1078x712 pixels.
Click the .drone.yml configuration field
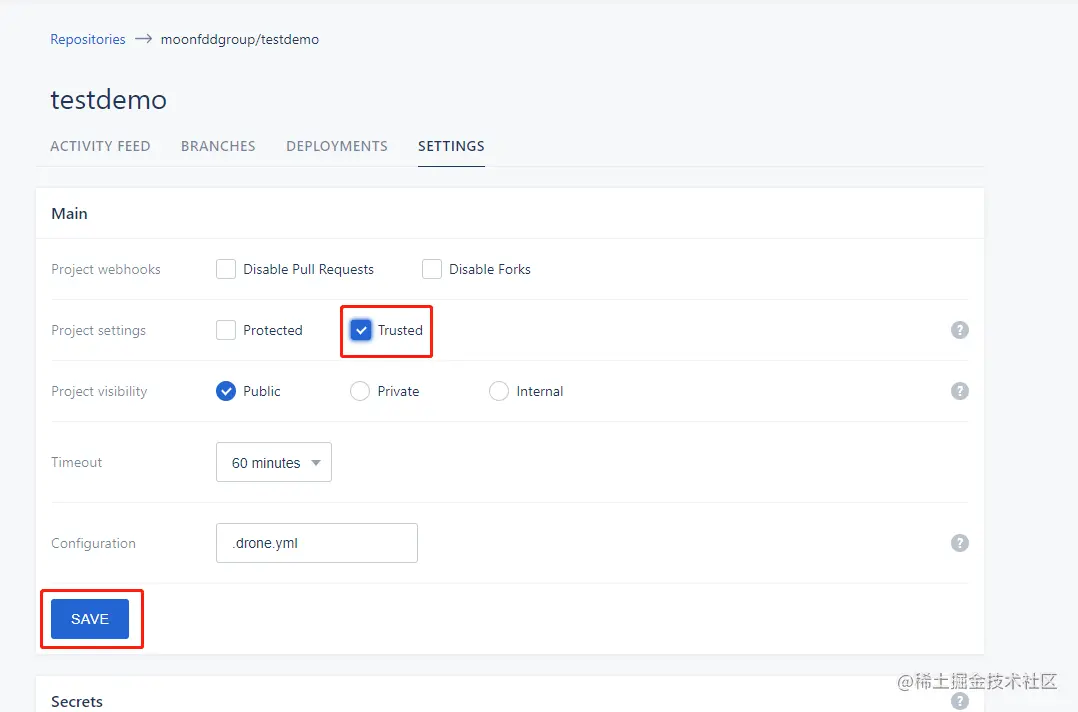(x=316, y=543)
